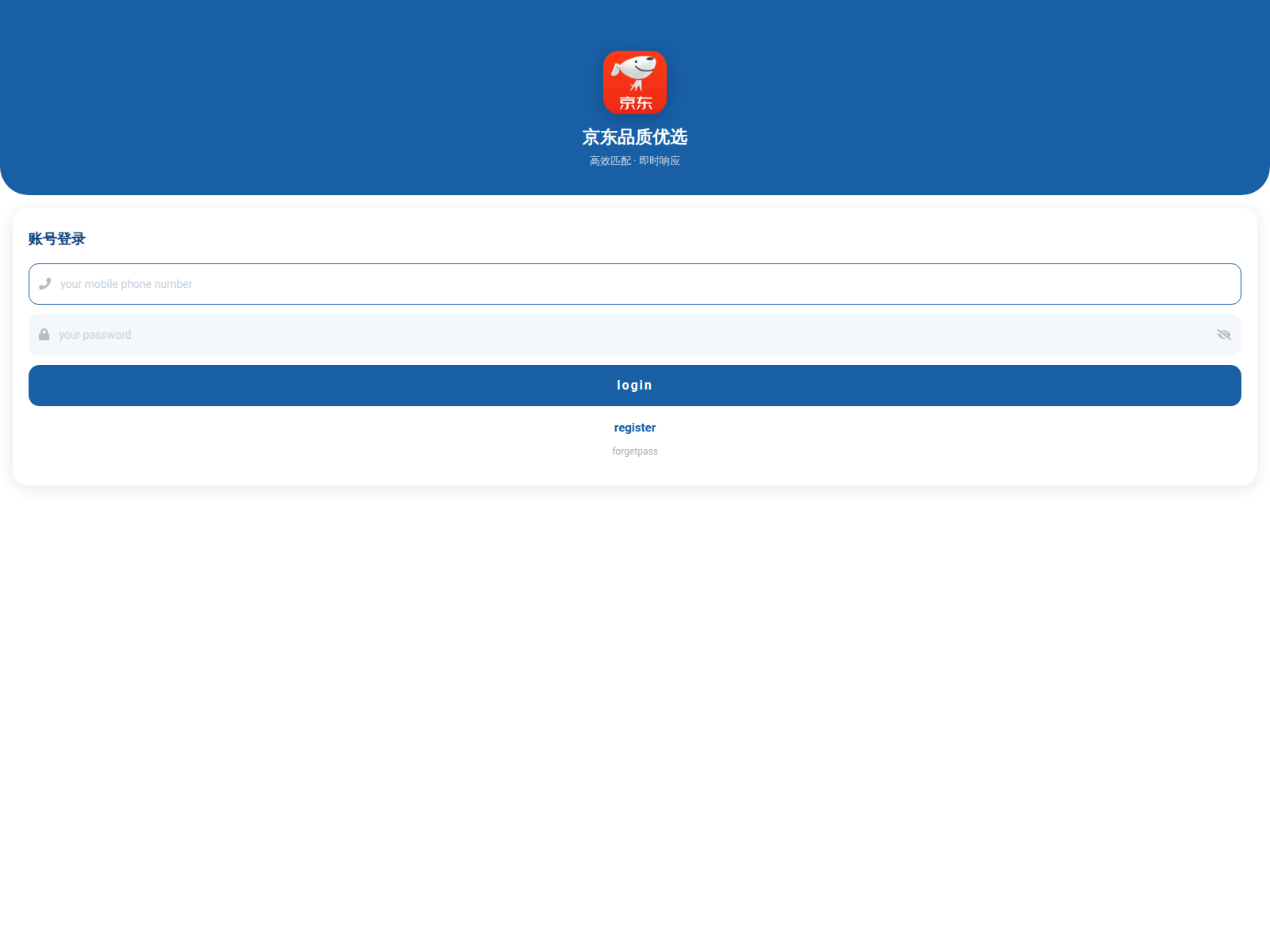The image size is (1270, 952).
Task: Click the lock icon in the password field
Action: click(44, 335)
